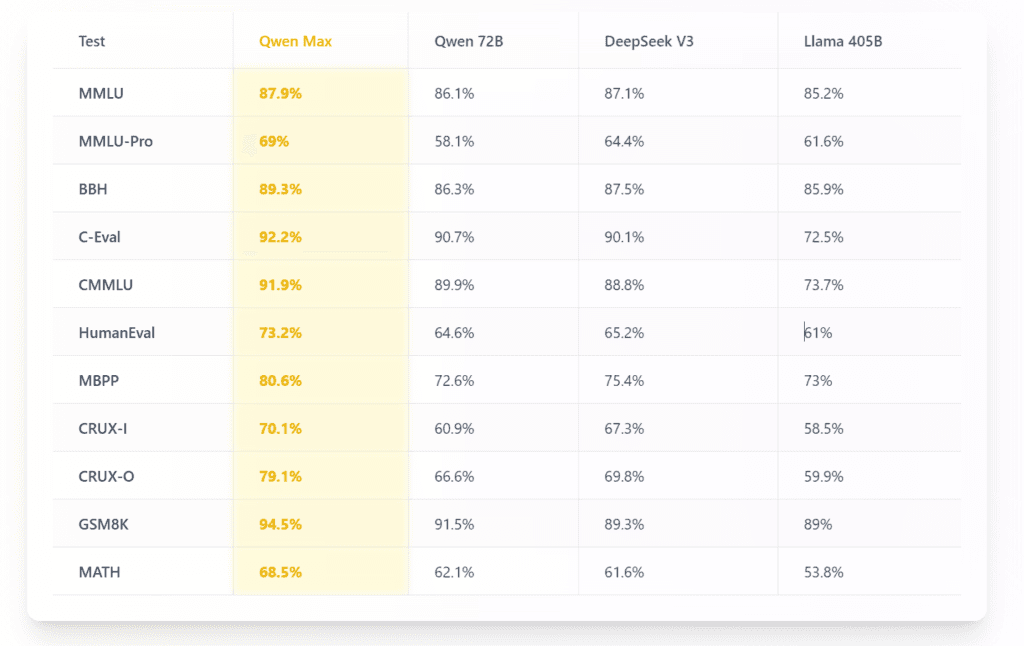Select the "MBPP" row label
This screenshot has width=1024, height=646.
[99, 381]
